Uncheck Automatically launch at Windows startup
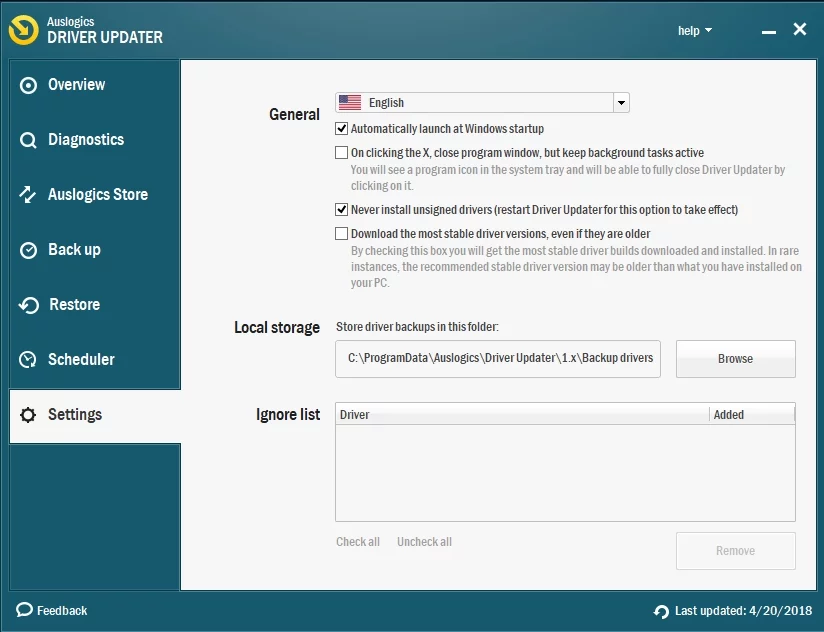 coord(342,129)
